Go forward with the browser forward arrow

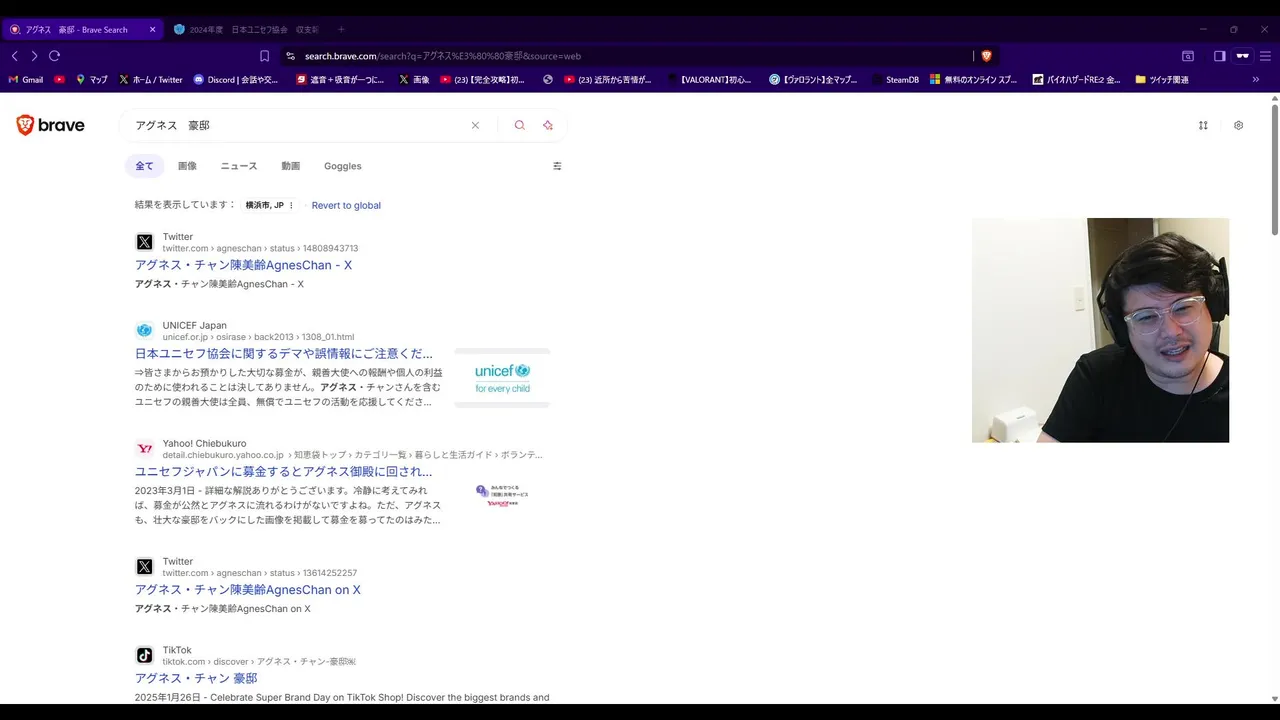pyautogui.click(x=34, y=56)
